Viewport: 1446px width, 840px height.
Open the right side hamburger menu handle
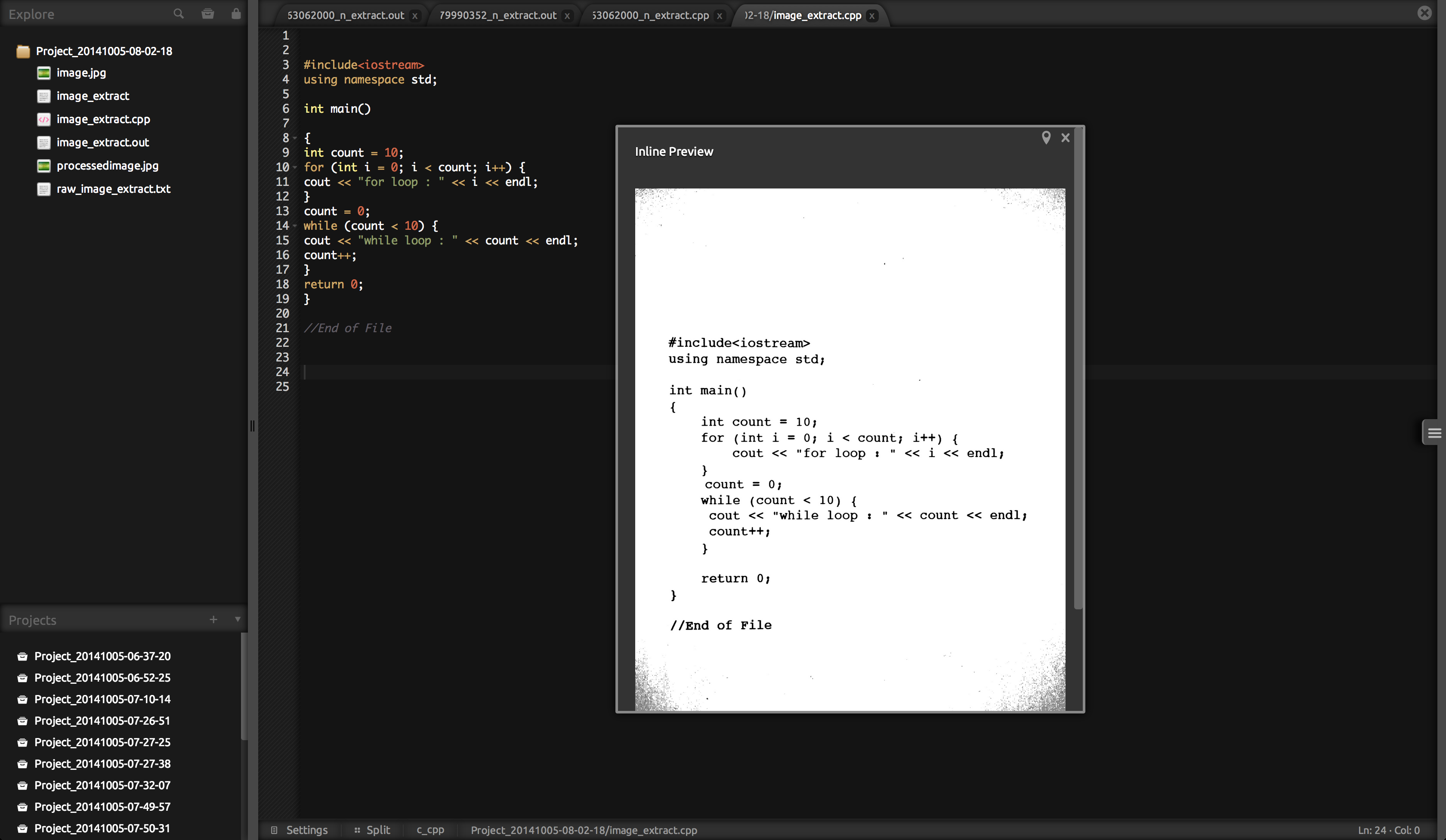(x=1434, y=432)
